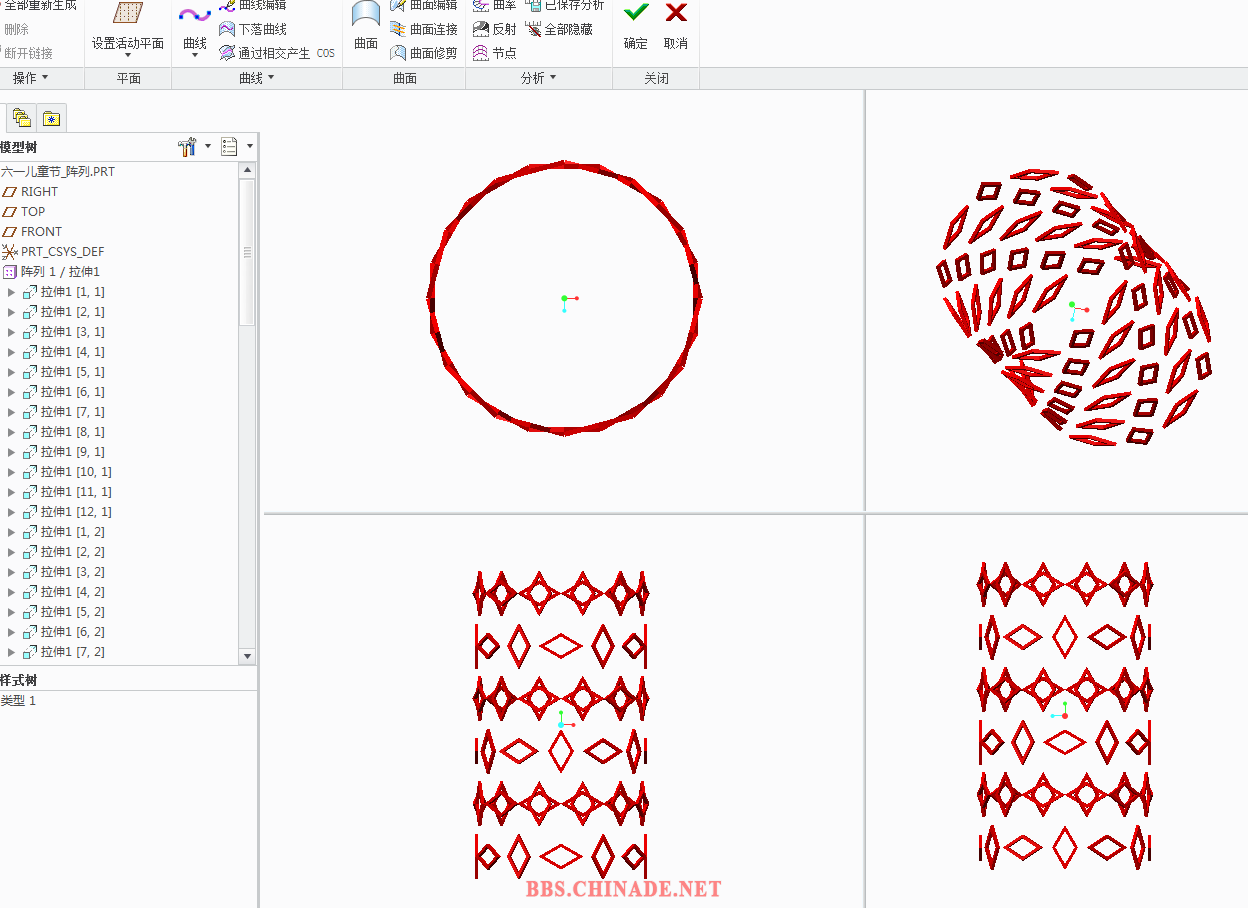Click 六一儿童节_阵列.PRT root node
Image resolution: width=1248 pixels, height=908 pixels.
[x=58, y=171]
